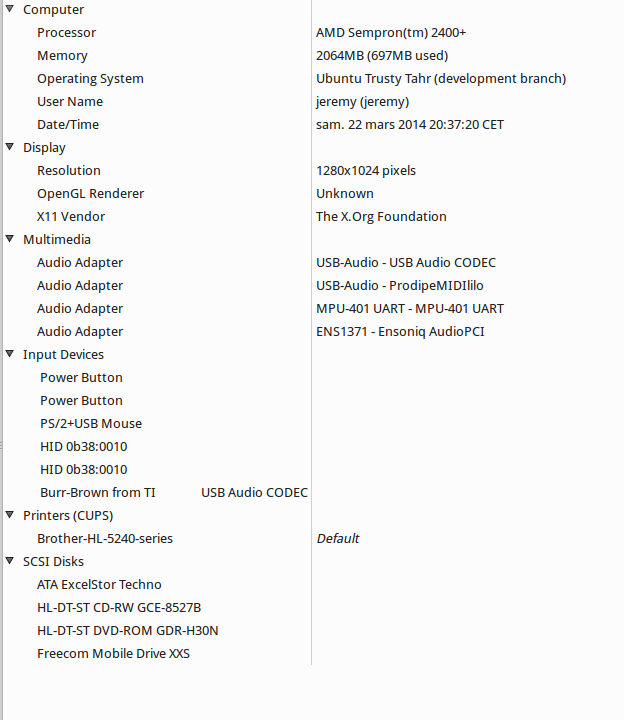Click the OpenGL Renderer entry
The height and width of the screenshot is (720, 624).
coord(90,194)
